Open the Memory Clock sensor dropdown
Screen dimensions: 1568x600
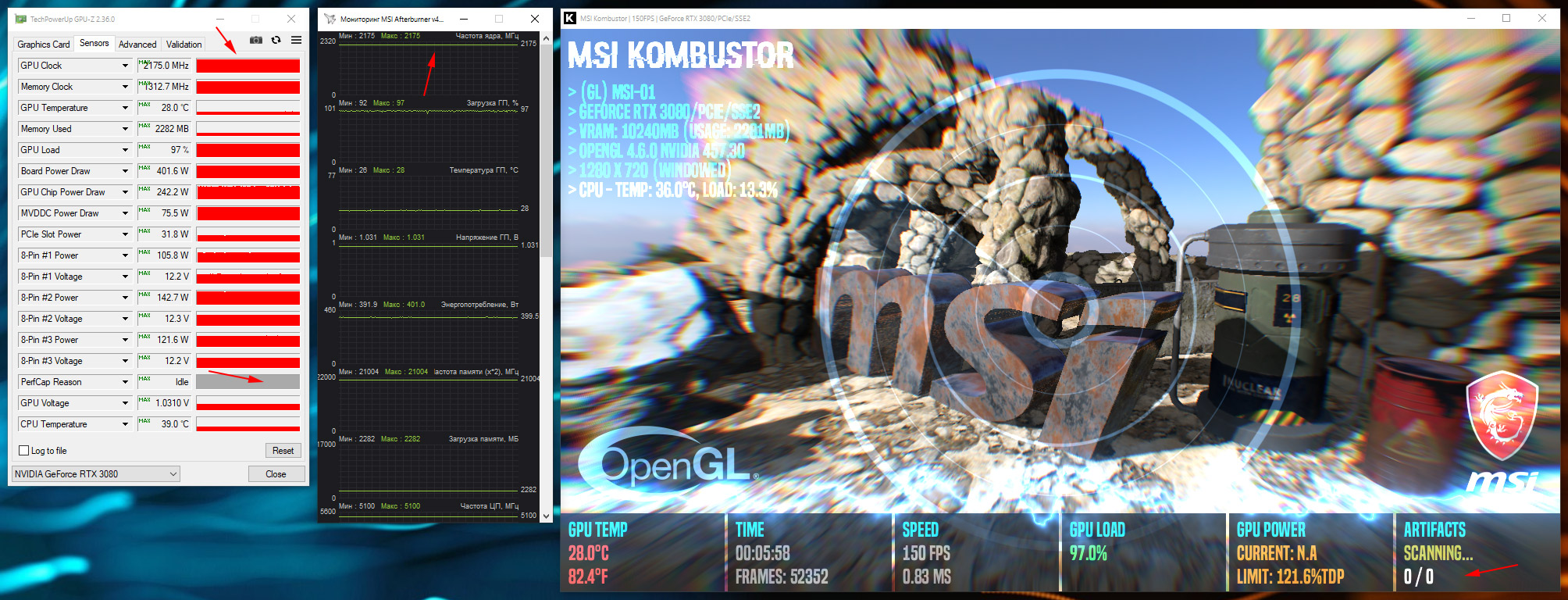tap(125, 87)
